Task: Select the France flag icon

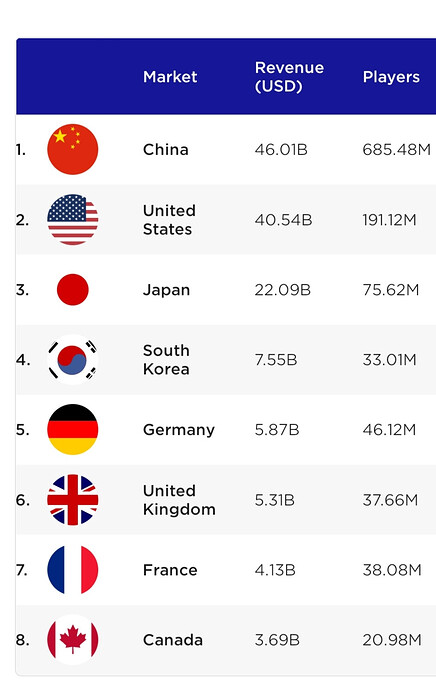Action: tap(73, 570)
